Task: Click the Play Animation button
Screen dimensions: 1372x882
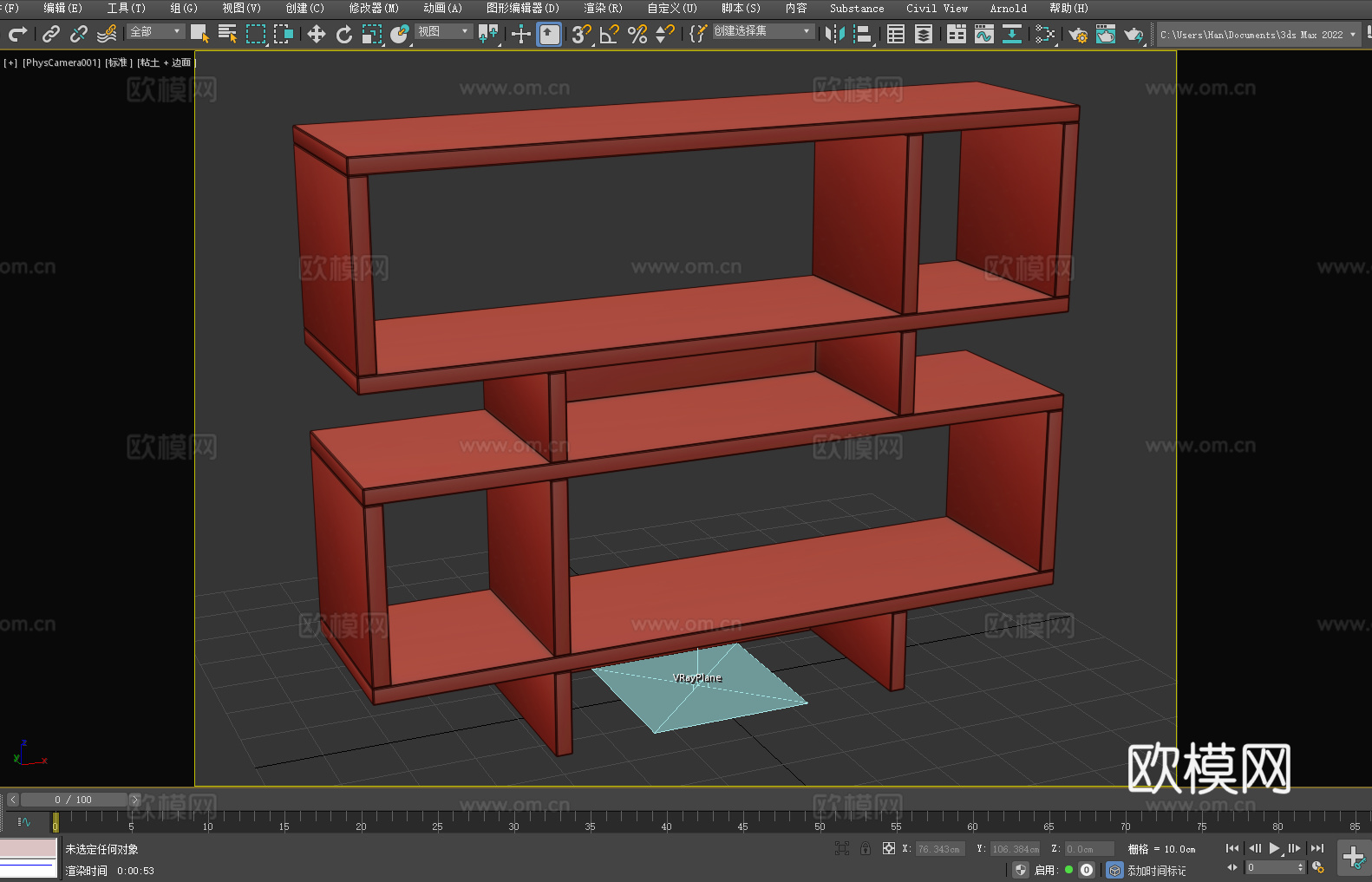Action: click(1274, 848)
